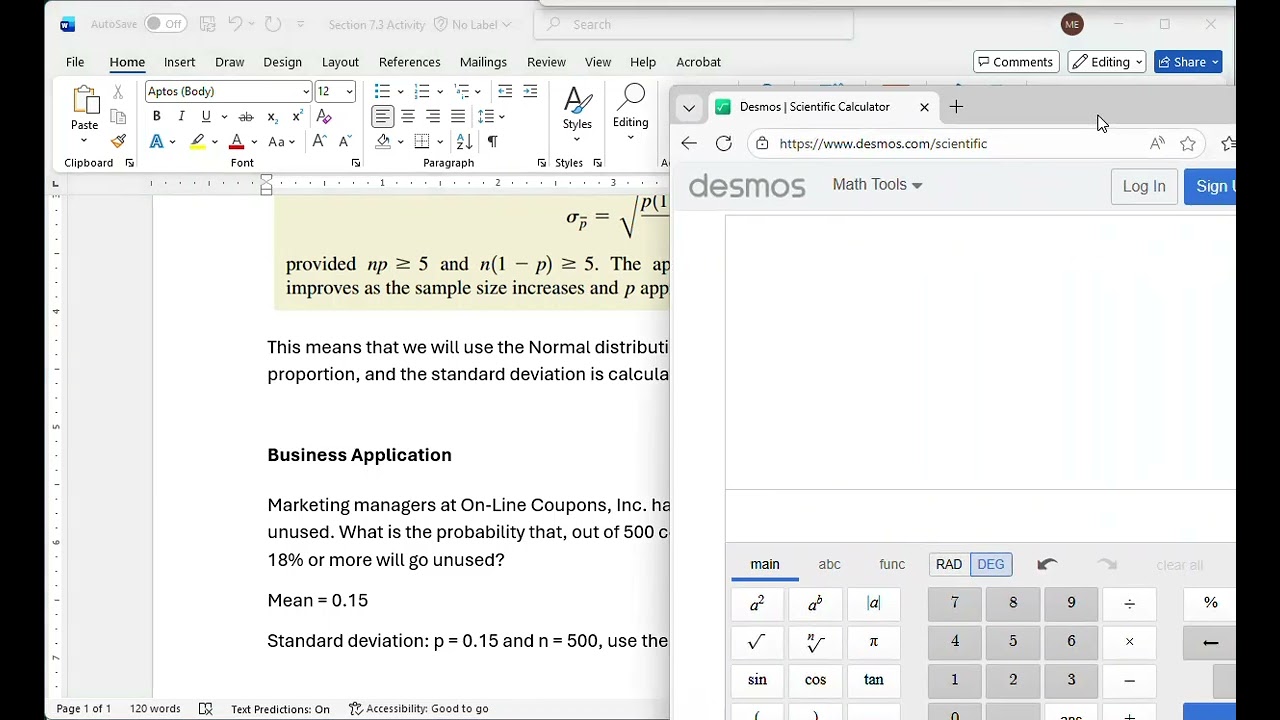This screenshot has height=720, width=1280.
Task: Click square root key in Desmos
Action: (757, 642)
